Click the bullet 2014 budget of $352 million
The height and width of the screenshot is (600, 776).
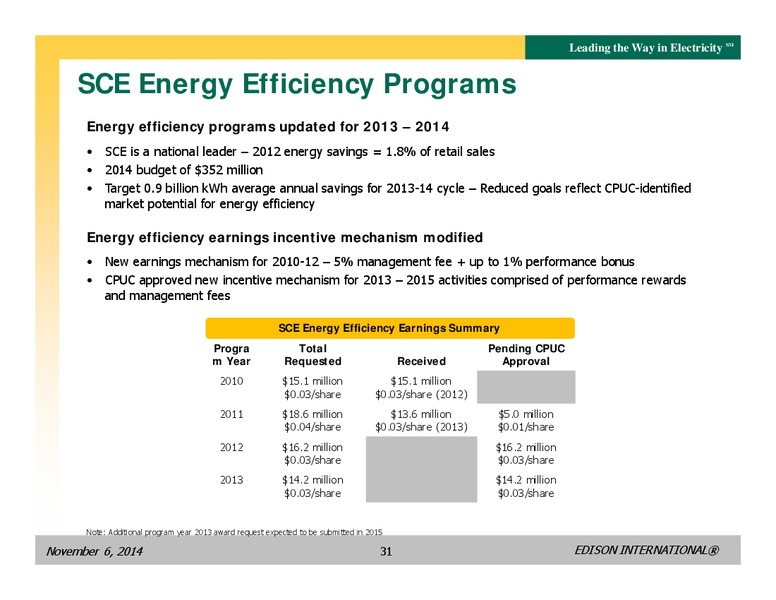click(184, 170)
